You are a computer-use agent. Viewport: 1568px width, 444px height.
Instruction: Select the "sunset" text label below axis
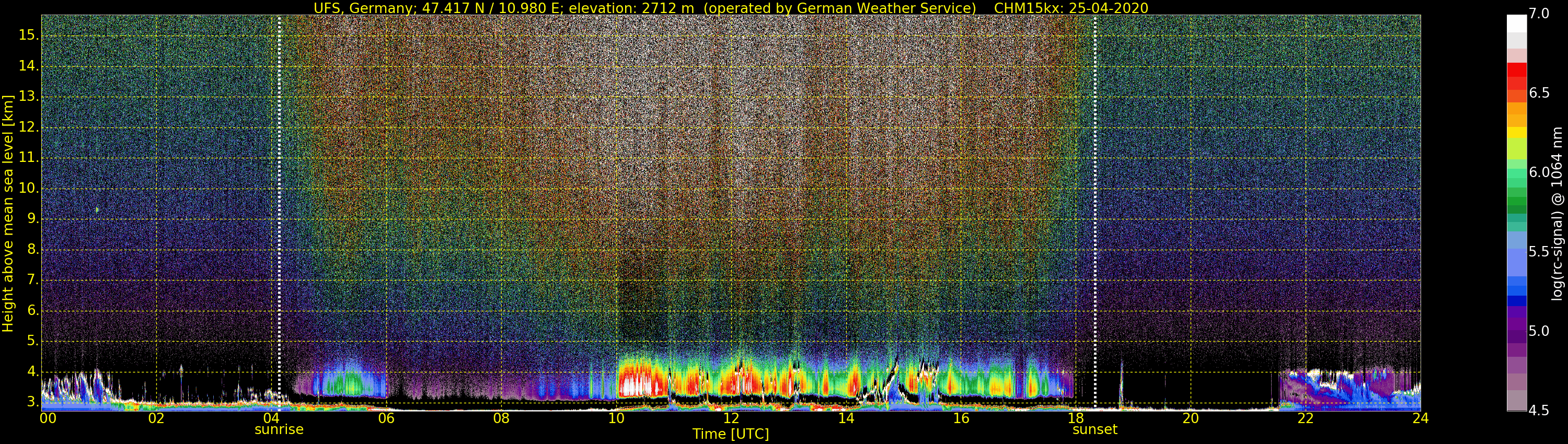click(x=1094, y=429)
